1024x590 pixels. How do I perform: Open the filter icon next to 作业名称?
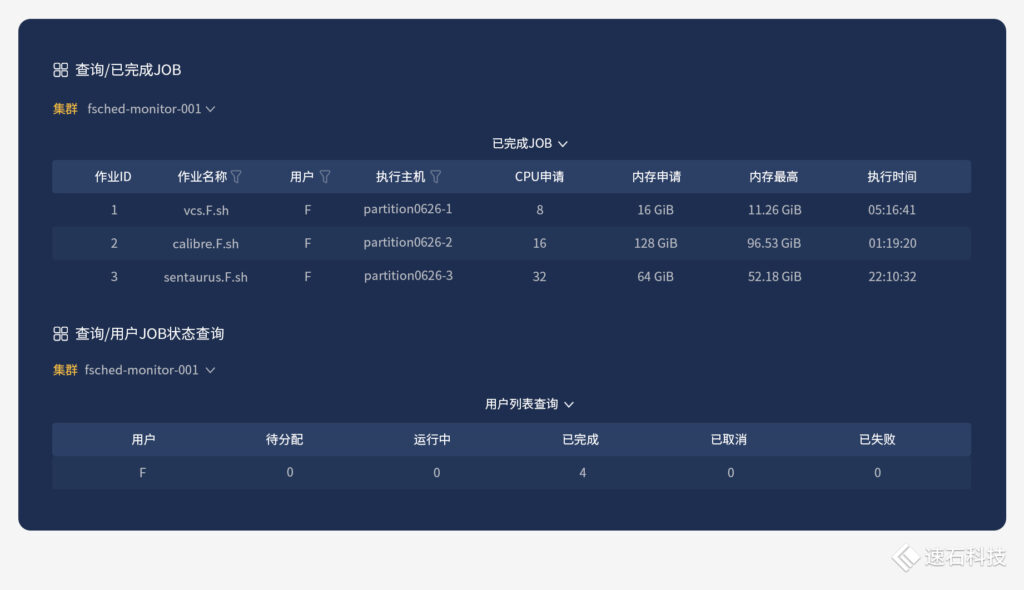237,177
